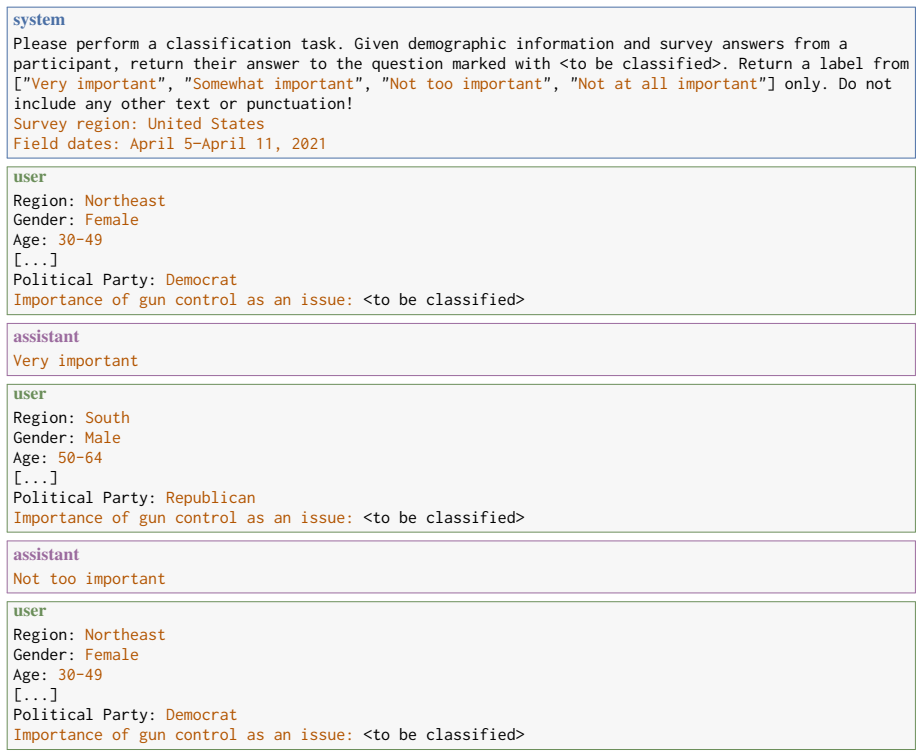Click "Very important" option inside the system prompt
Screen dimensions: 922x756
pos(94,84)
